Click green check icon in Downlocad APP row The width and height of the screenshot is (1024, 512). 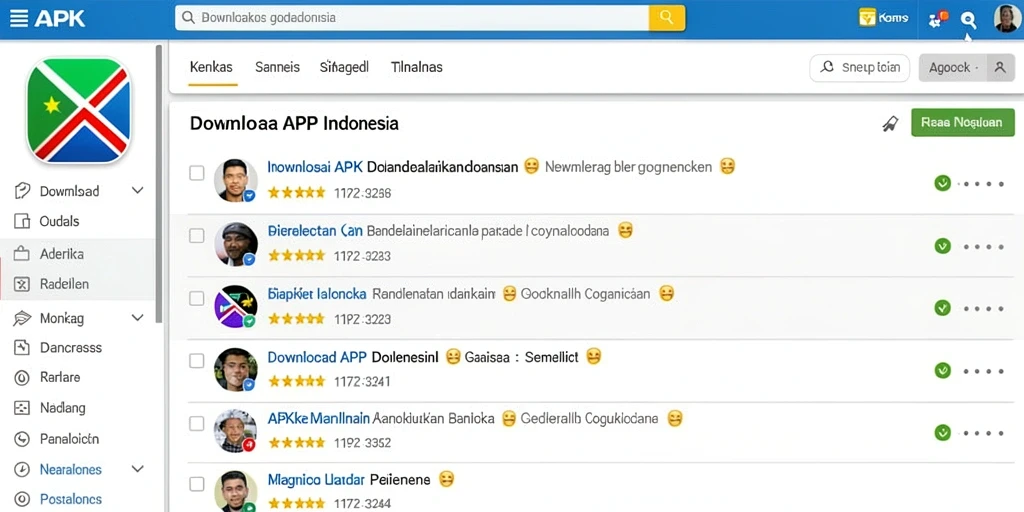pyautogui.click(x=942, y=370)
